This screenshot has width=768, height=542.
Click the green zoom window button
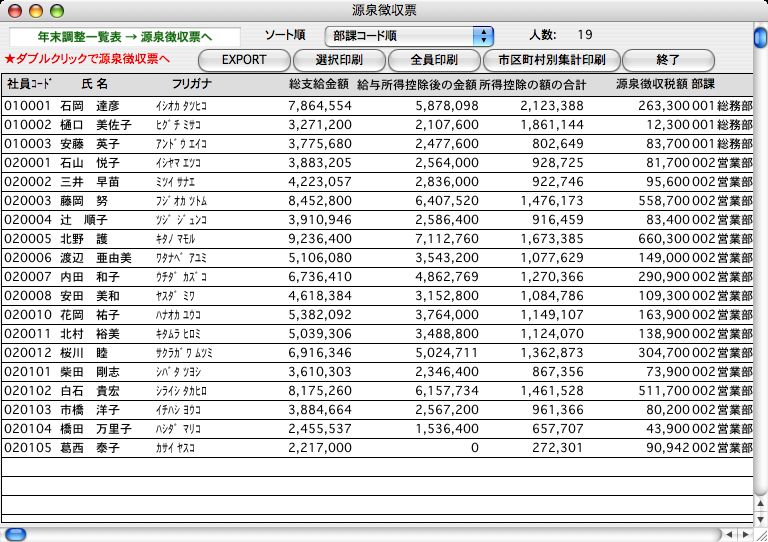point(56,10)
